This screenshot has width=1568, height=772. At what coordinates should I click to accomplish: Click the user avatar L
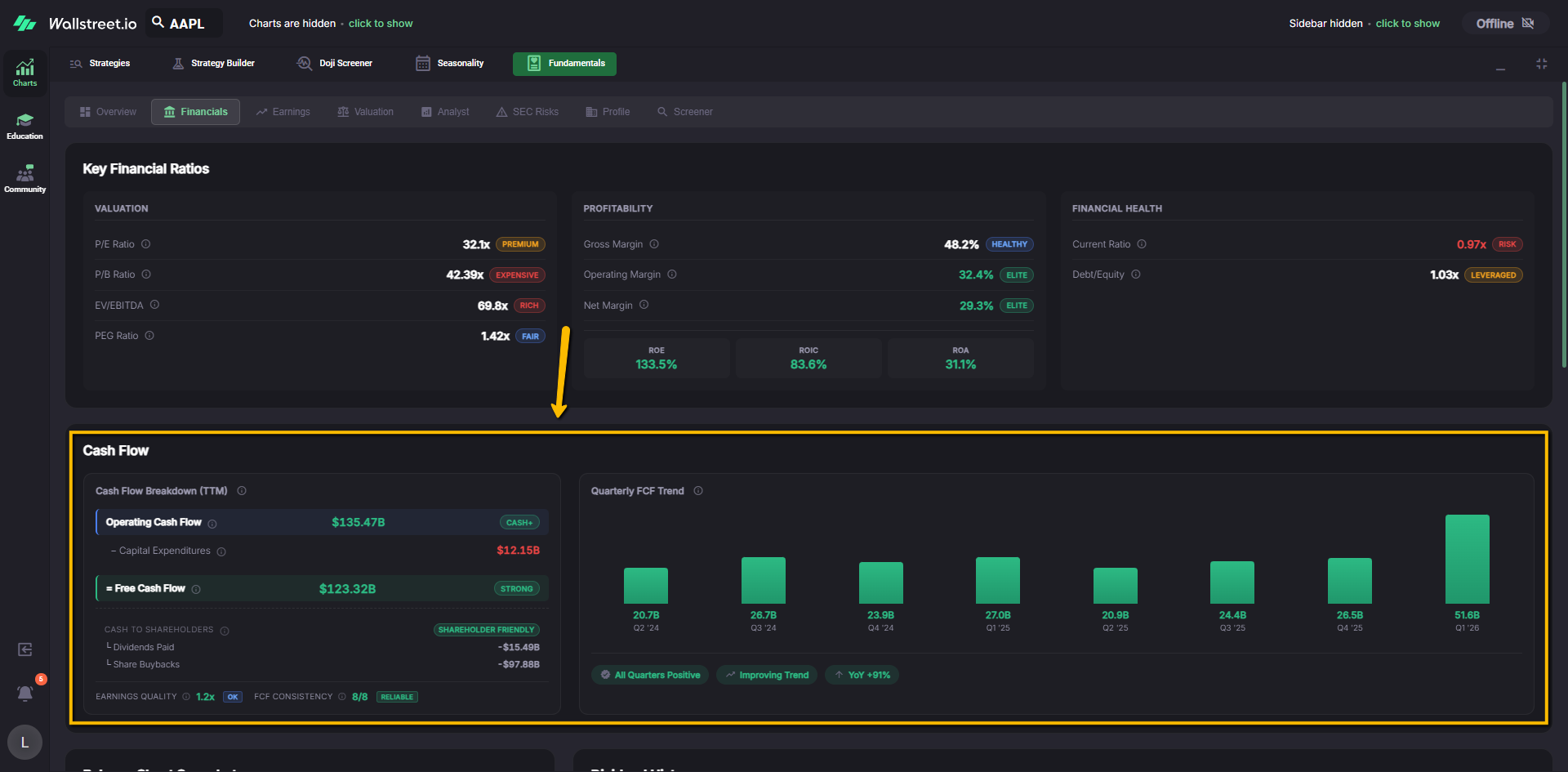pos(24,742)
